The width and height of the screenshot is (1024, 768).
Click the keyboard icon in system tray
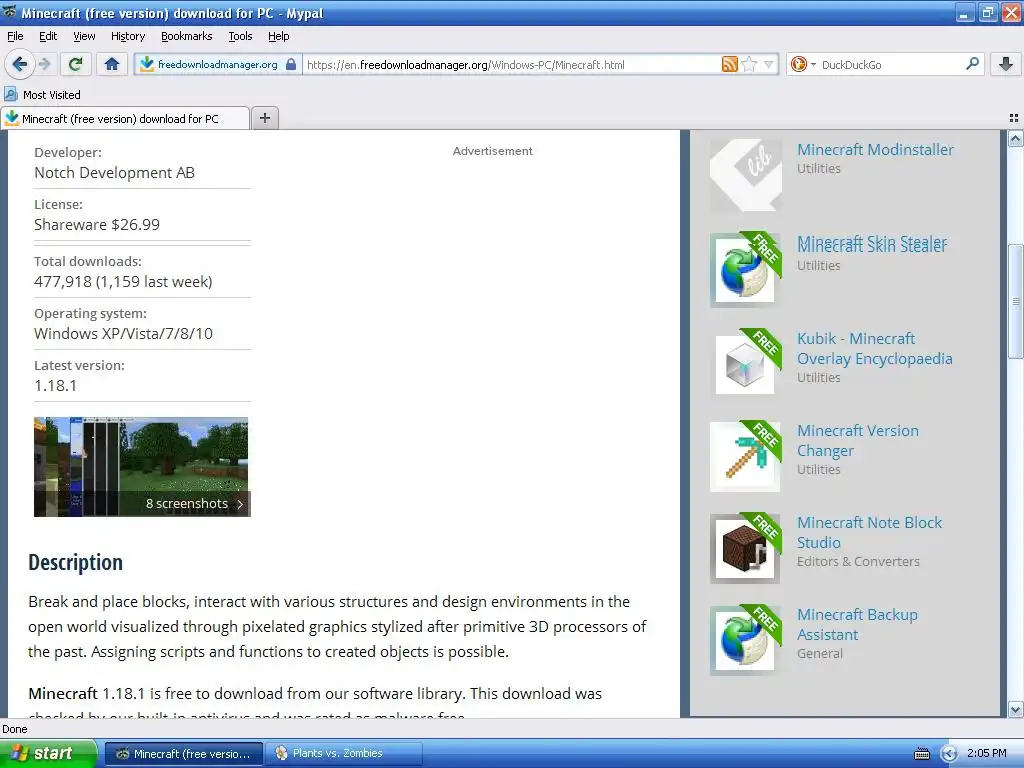pos(921,754)
